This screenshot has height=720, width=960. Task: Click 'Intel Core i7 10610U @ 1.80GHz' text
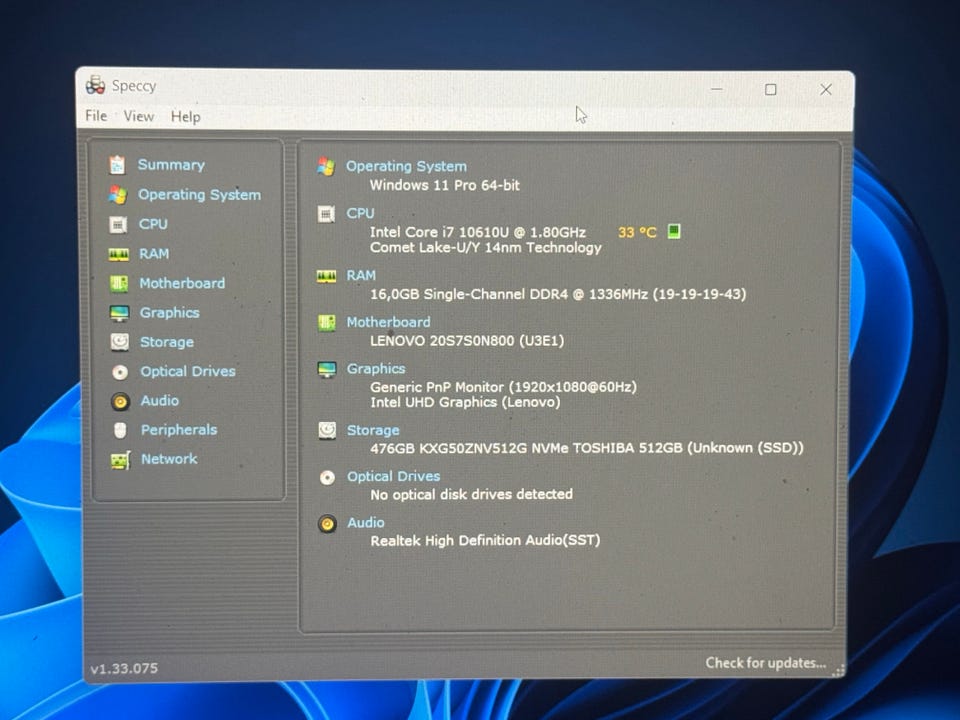(x=478, y=232)
